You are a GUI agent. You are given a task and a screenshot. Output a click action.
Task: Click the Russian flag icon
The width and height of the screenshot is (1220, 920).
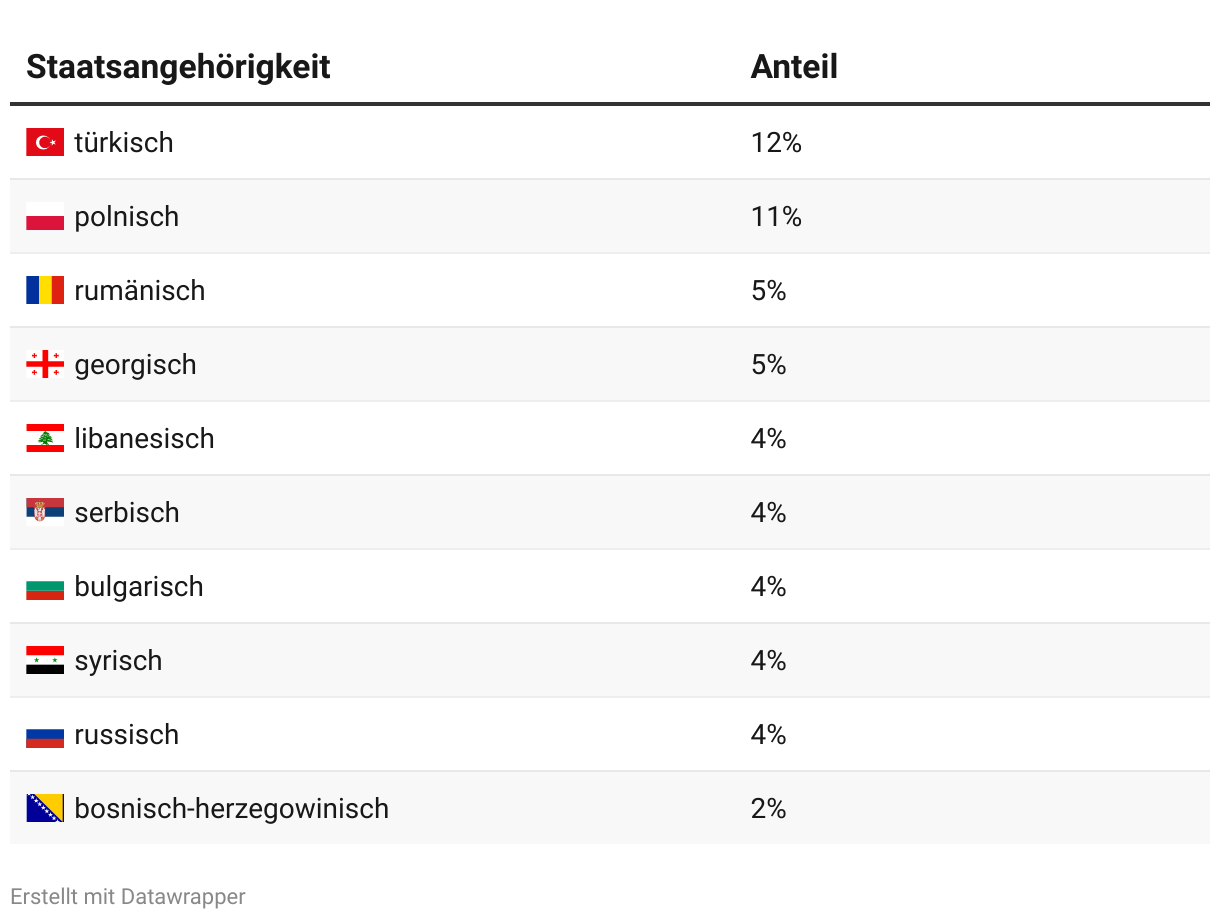pos(45,735)
